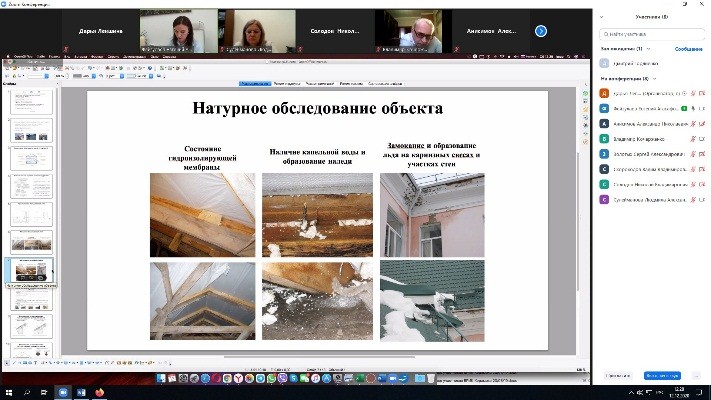Screen dimensions: 711x400
Task: Toggle microphone for orange Д participant
Action: (693, 93)
